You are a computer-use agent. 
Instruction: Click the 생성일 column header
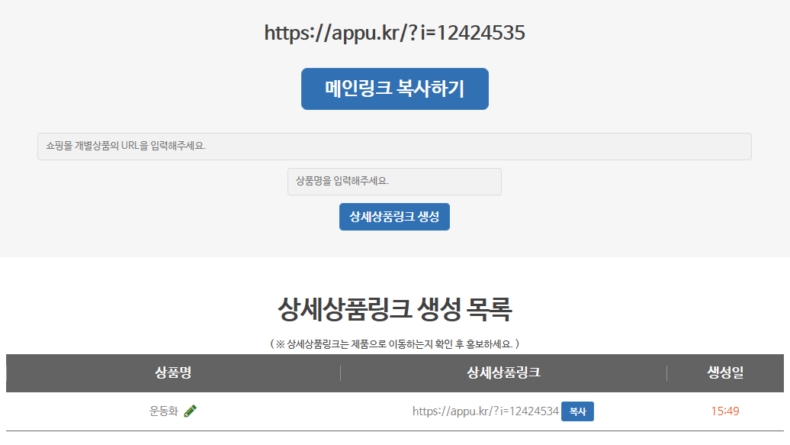pyautogui.click(x=725, y=373)
